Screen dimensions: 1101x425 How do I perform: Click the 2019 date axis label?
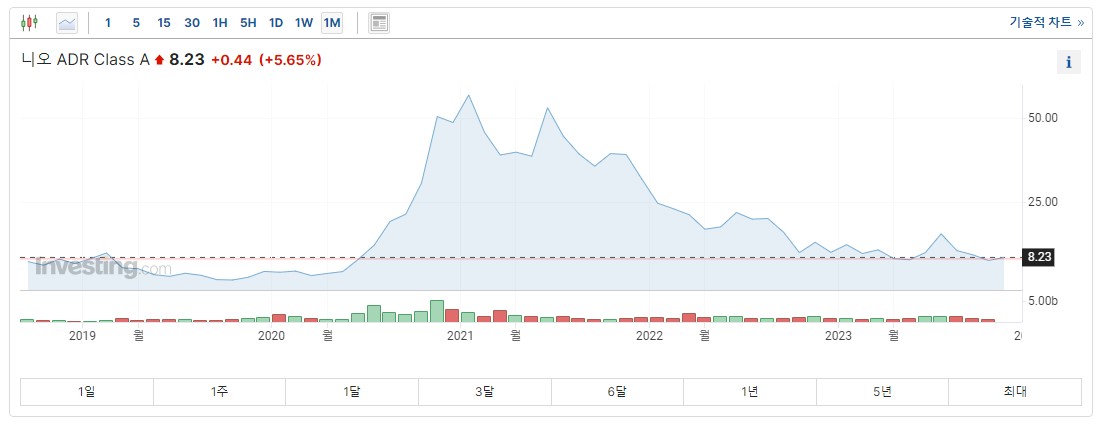coord(82,336)
